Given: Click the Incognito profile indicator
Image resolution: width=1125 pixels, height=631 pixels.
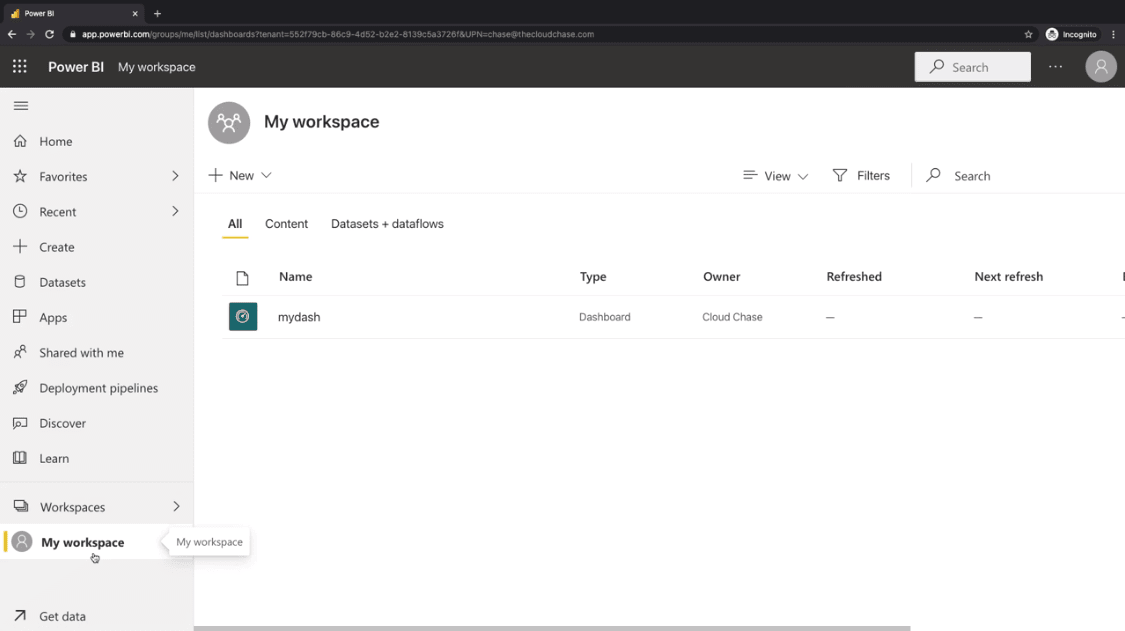Looking at the screenshot, I should (x=1071, y=34).
